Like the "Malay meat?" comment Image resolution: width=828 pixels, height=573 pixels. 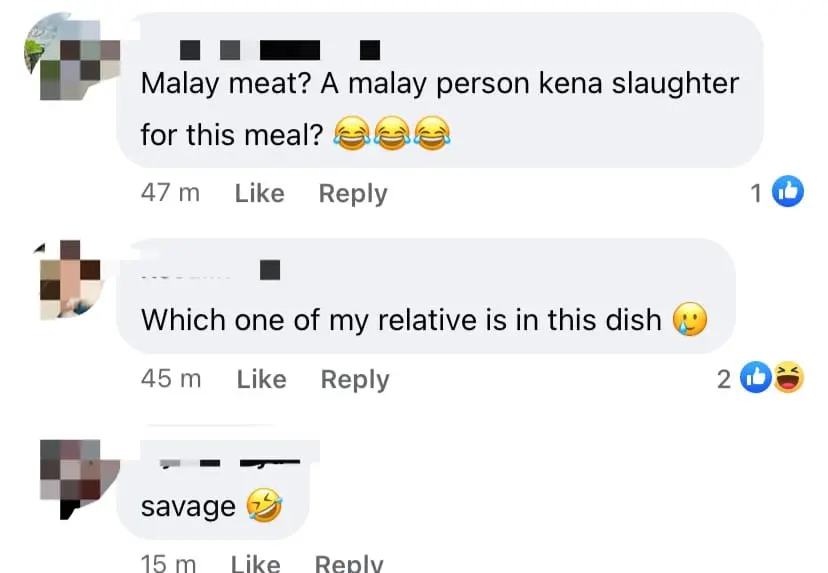click(x=259, y=193)
